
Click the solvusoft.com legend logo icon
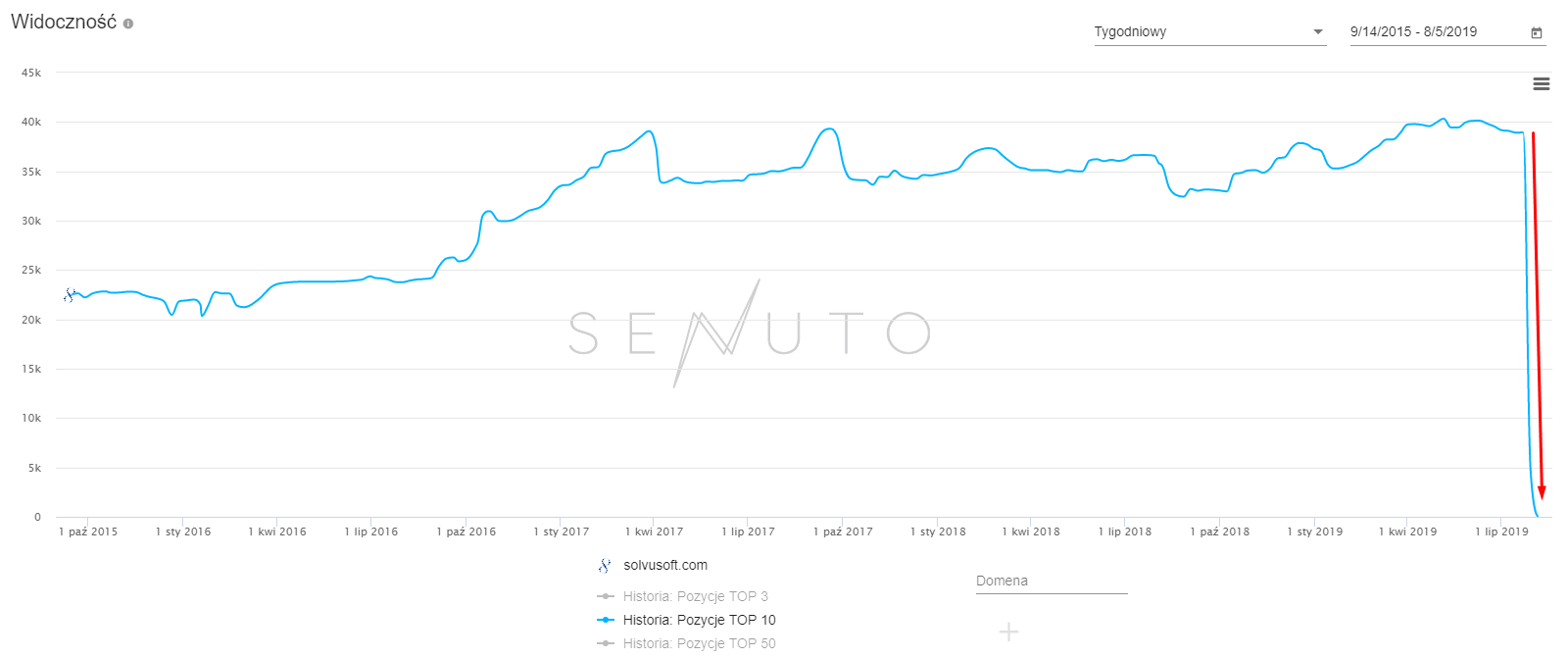click(x=605, y=566)
